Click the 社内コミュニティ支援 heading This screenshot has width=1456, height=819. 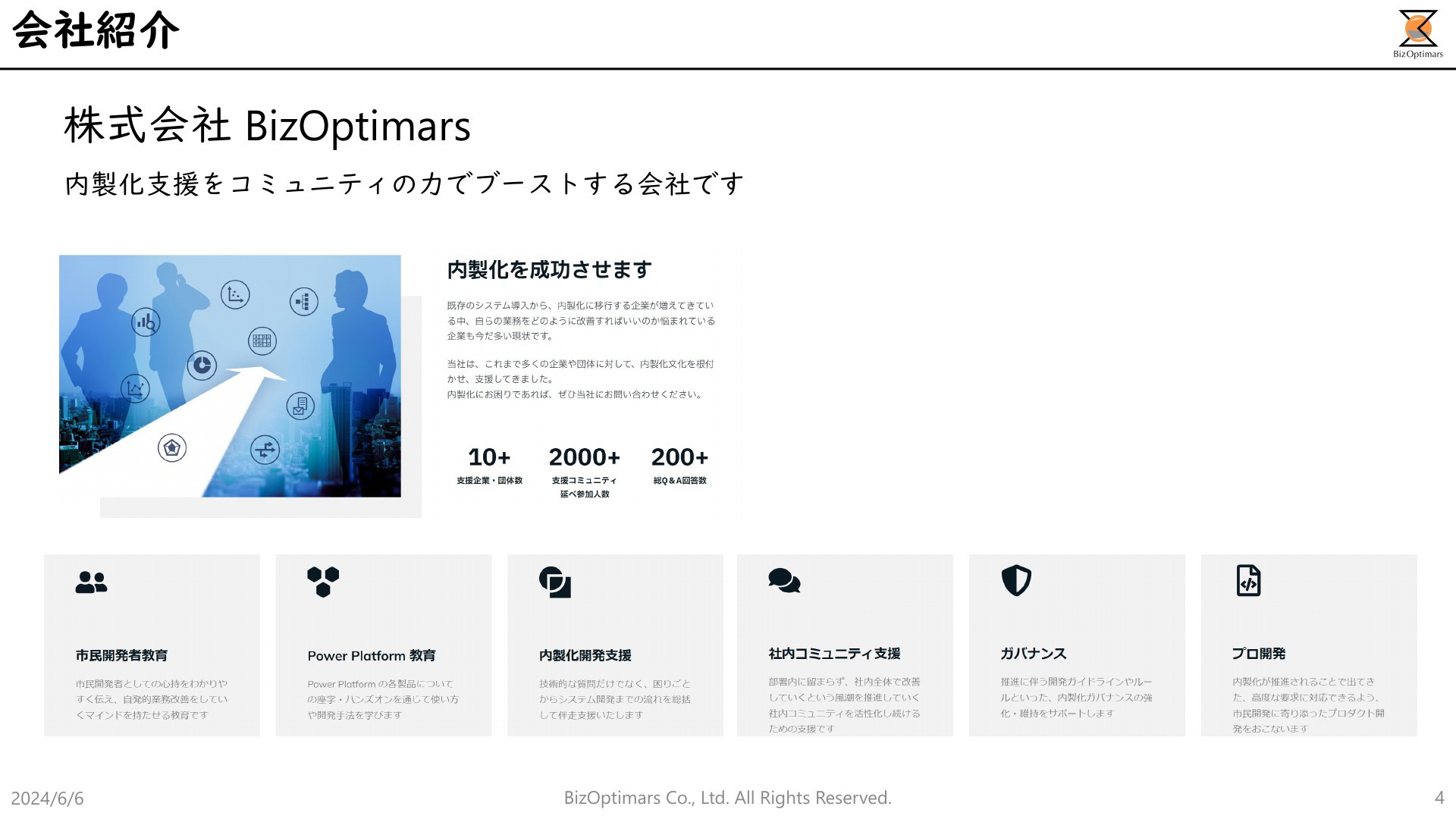[834, 654]
